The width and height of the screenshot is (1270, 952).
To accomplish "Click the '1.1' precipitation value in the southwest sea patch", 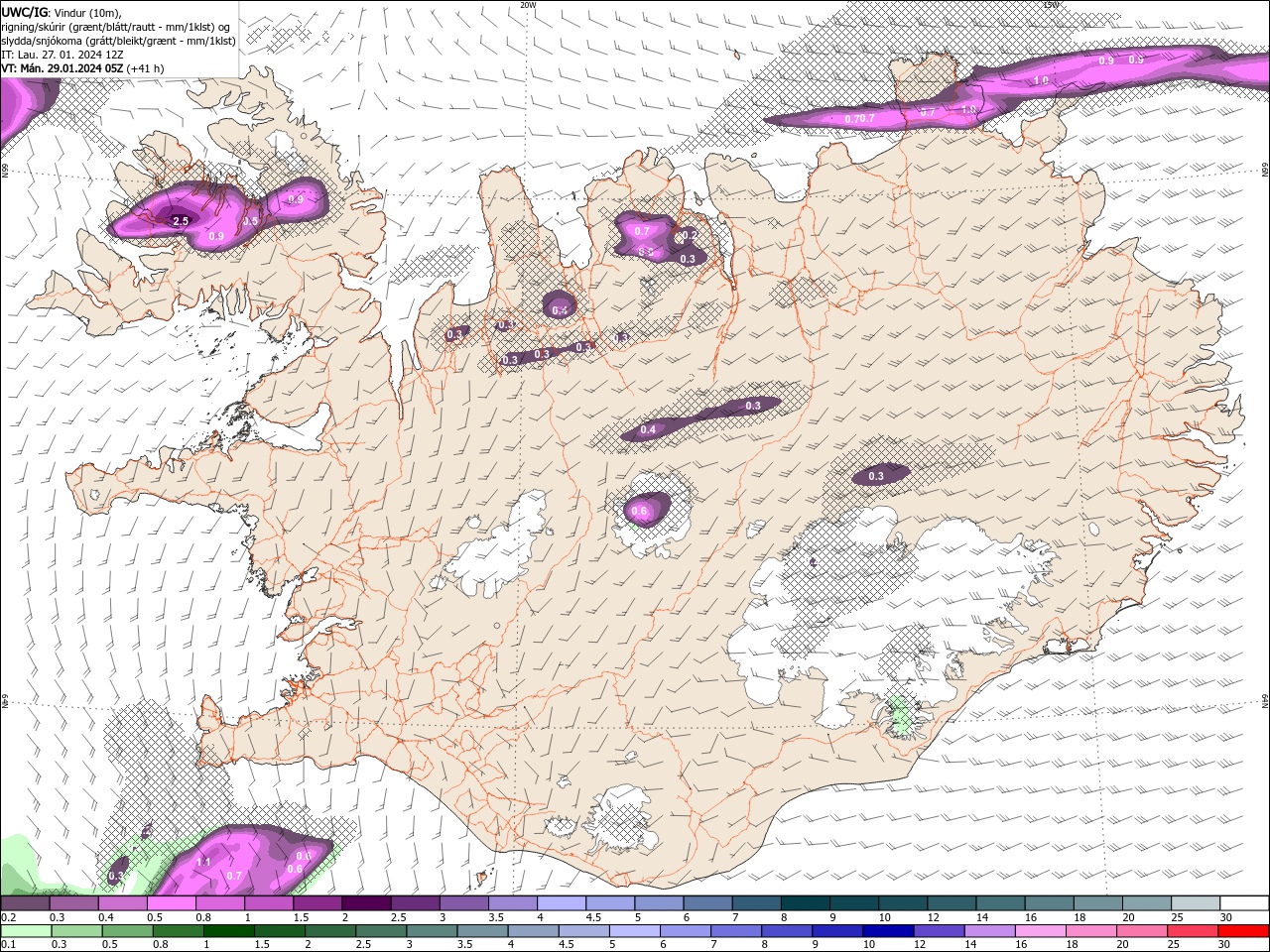I will pyautogui.click(x=203, y=863).
